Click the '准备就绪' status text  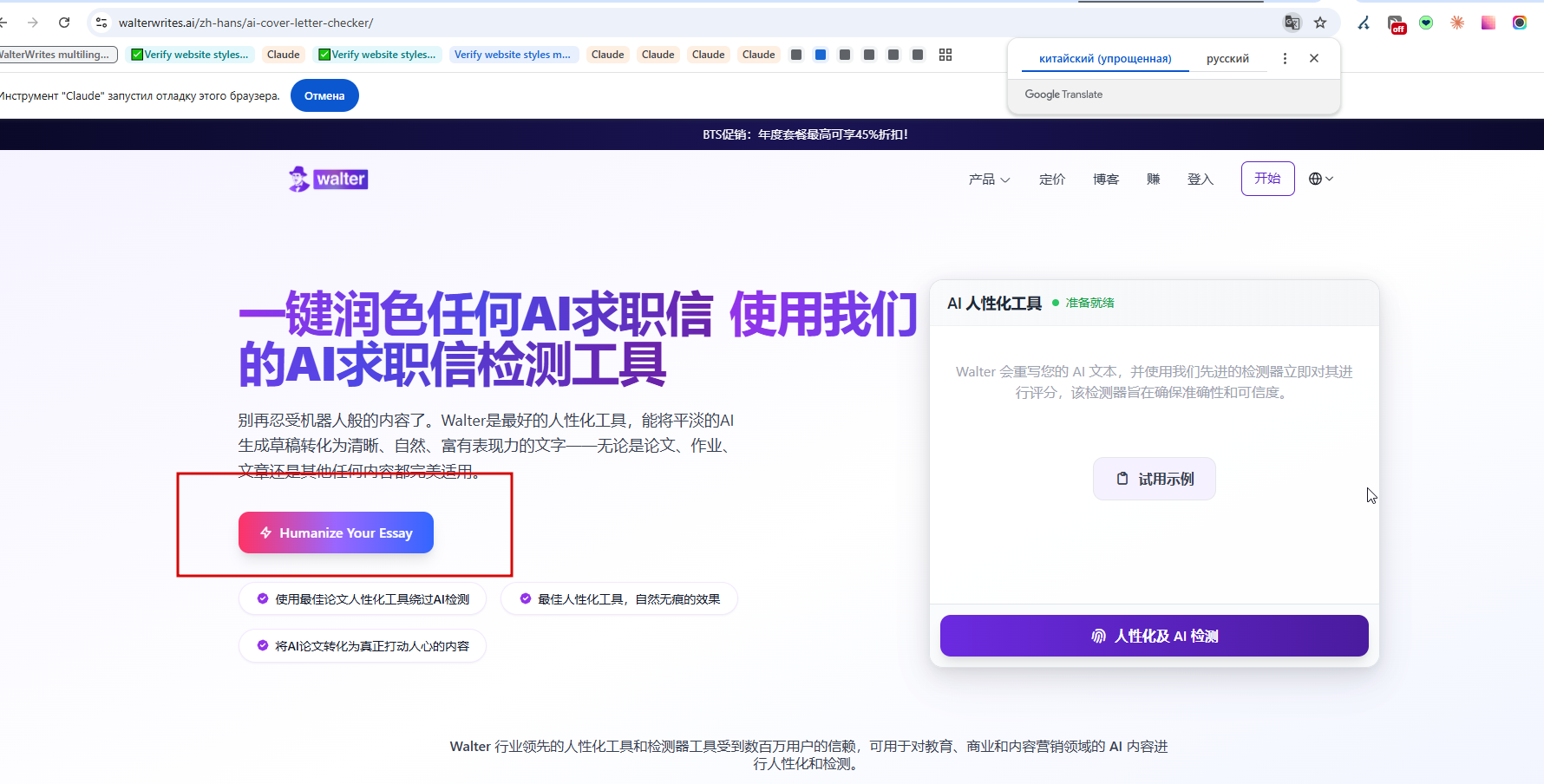pyautogui.click(x=1089, y=303)
